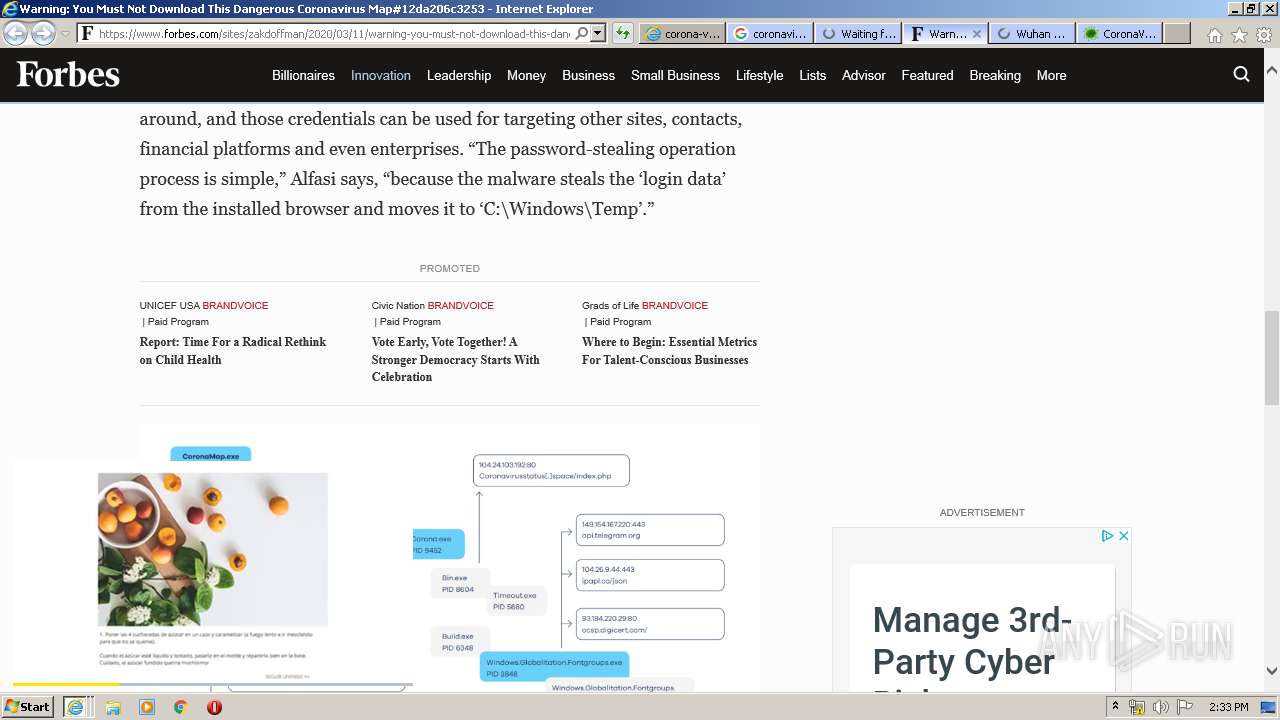Image resolution: width=1280 pixels, height=720 pixels.
Task: Open the Lists menu
Action: click(x=812, y=75)
